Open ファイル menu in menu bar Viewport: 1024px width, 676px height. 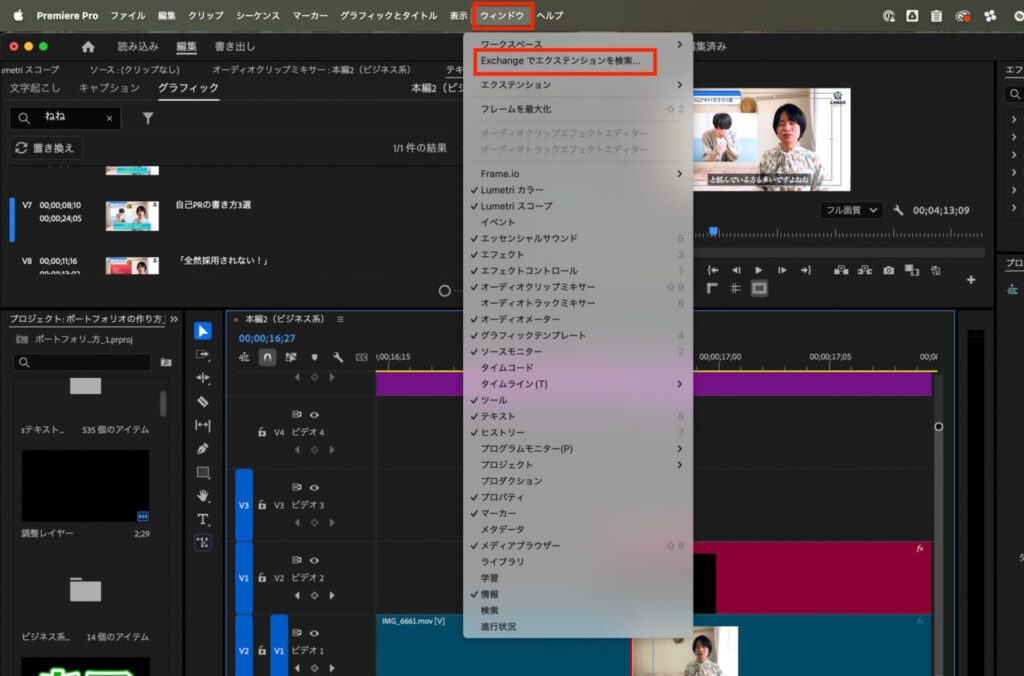click(x=127, y=16)
